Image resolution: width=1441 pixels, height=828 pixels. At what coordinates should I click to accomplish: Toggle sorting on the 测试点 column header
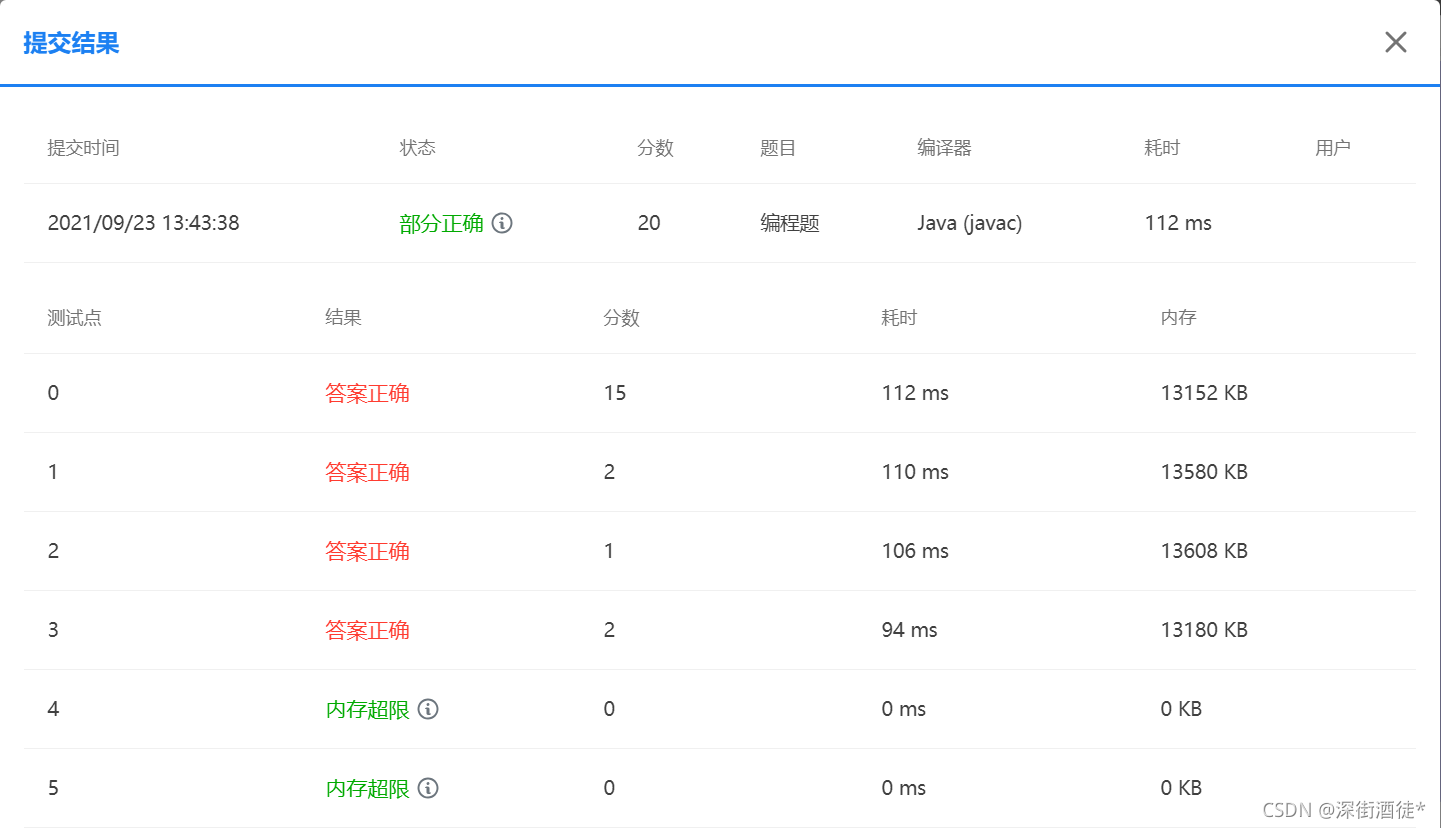(x=74, y=317)
